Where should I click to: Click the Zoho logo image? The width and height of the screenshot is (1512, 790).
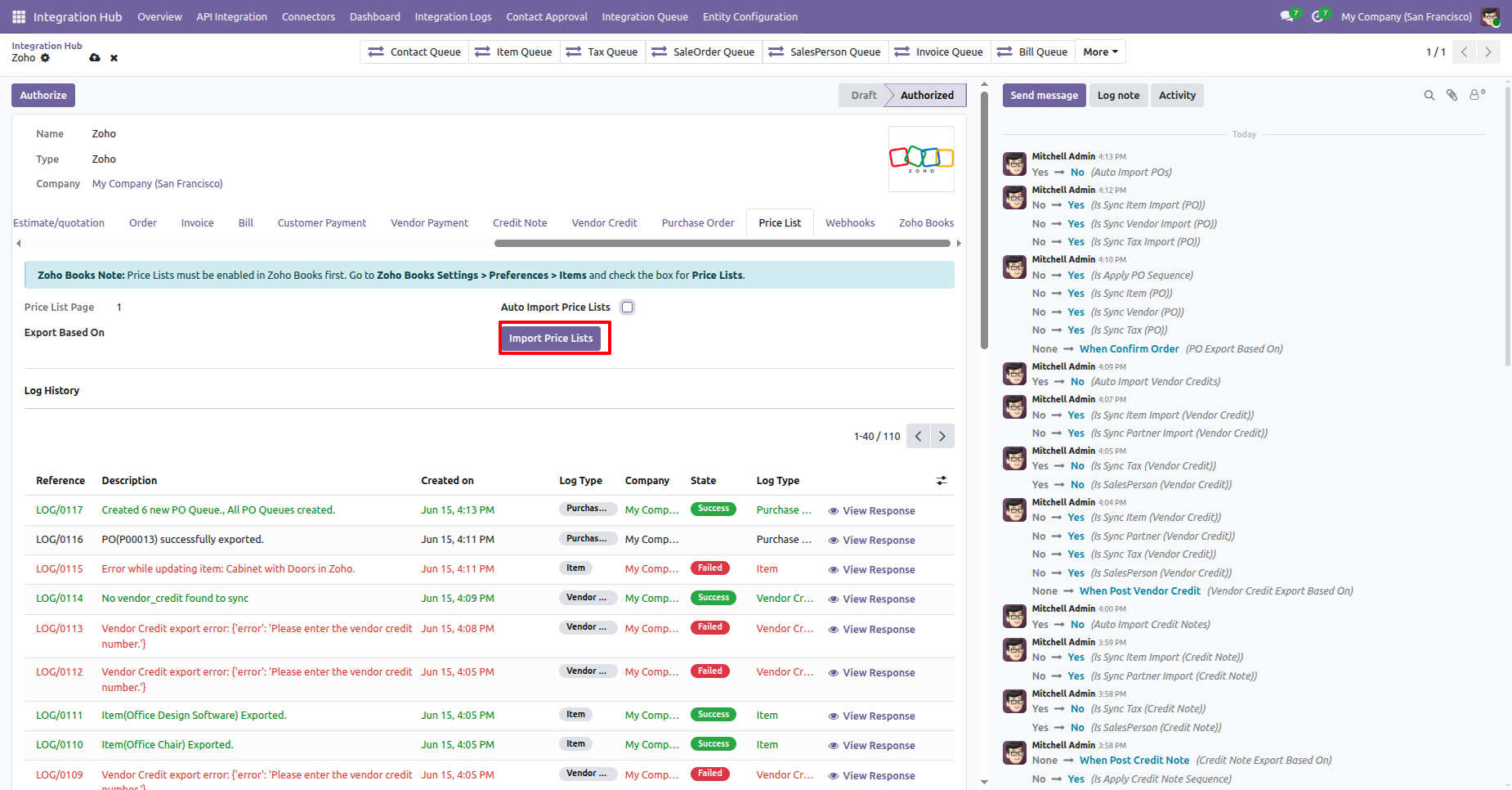point(921,159)
